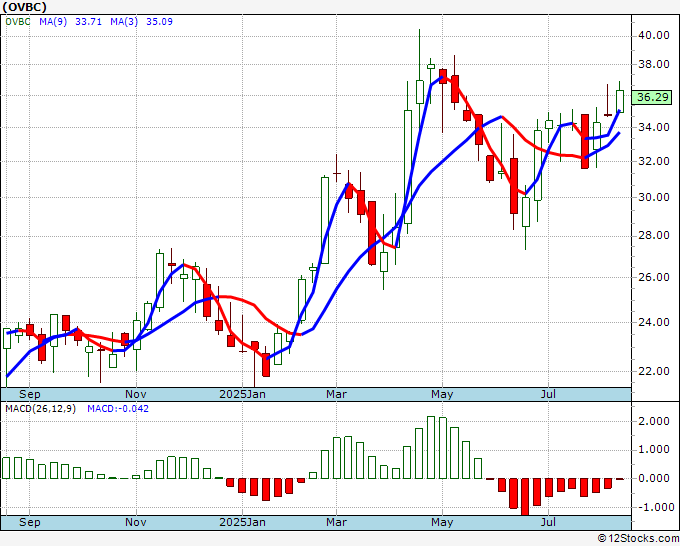Click the 38.00 price axis label
This screenshot has height=546, width=680.
654,65
